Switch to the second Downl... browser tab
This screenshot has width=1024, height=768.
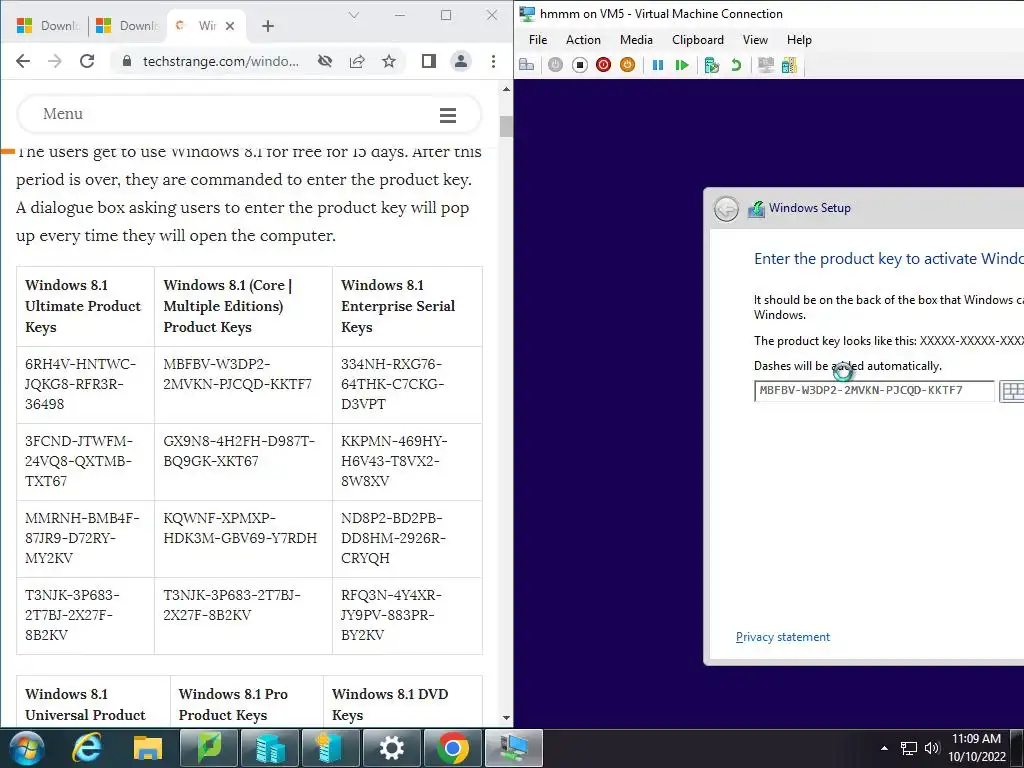pyautogui.click(x=127, y=25)
